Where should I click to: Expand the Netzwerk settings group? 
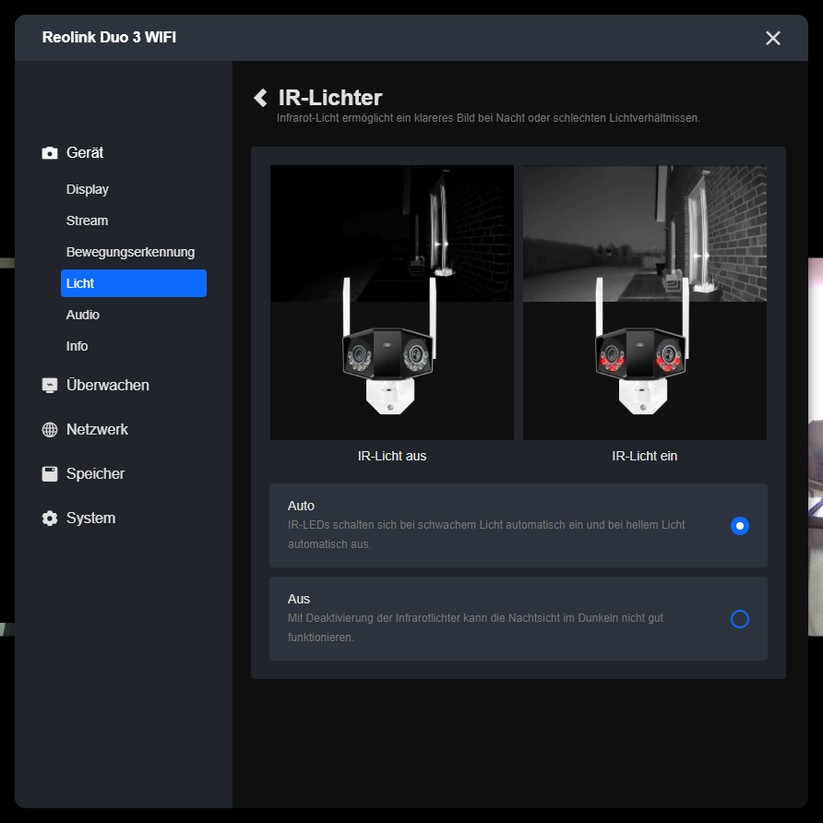tap(97, 429)
